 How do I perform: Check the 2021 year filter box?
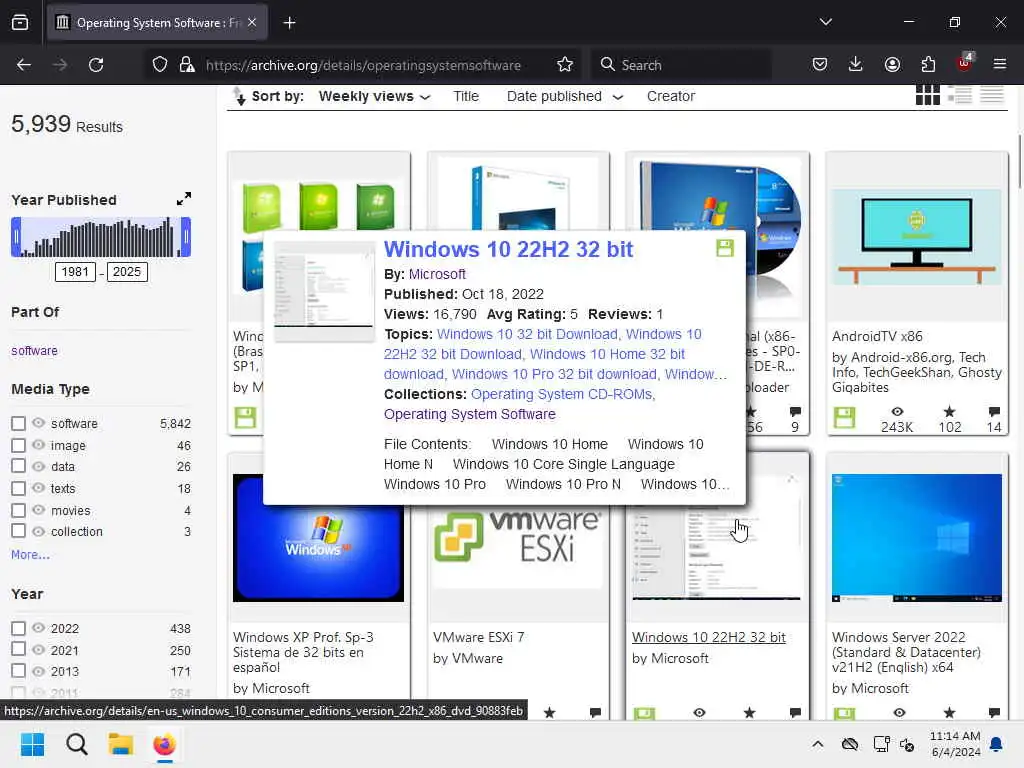(18, 649)
